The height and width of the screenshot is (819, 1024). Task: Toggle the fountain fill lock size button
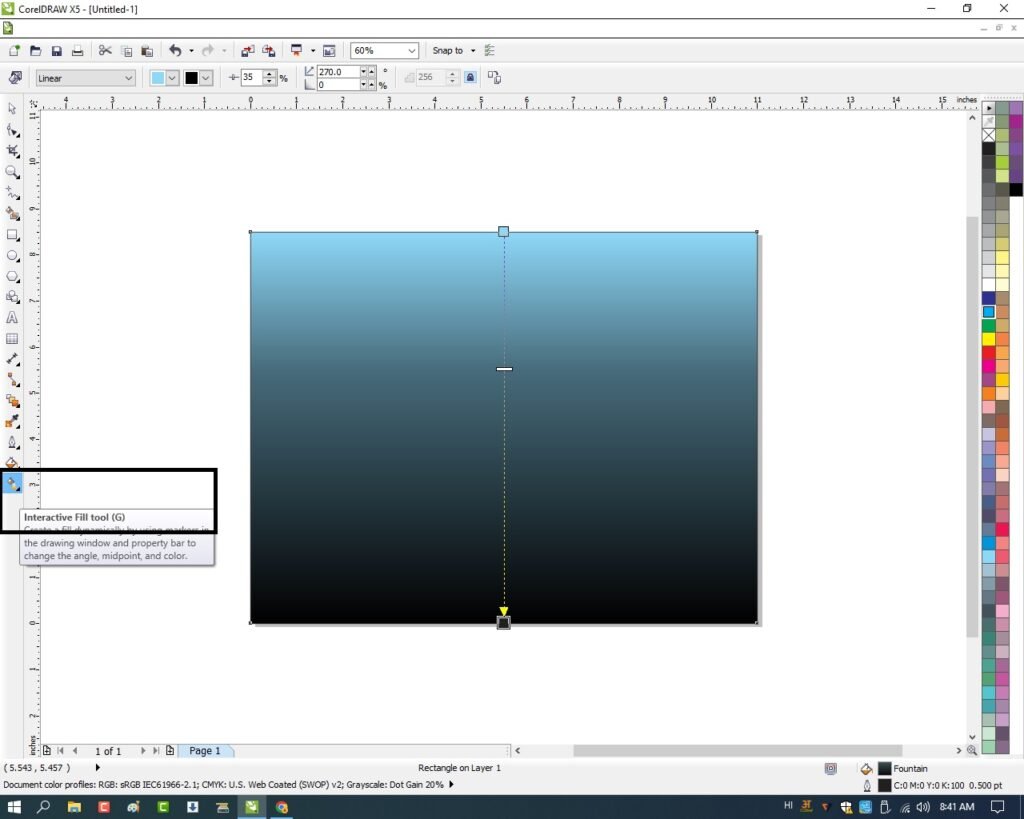tap(470, 78)
